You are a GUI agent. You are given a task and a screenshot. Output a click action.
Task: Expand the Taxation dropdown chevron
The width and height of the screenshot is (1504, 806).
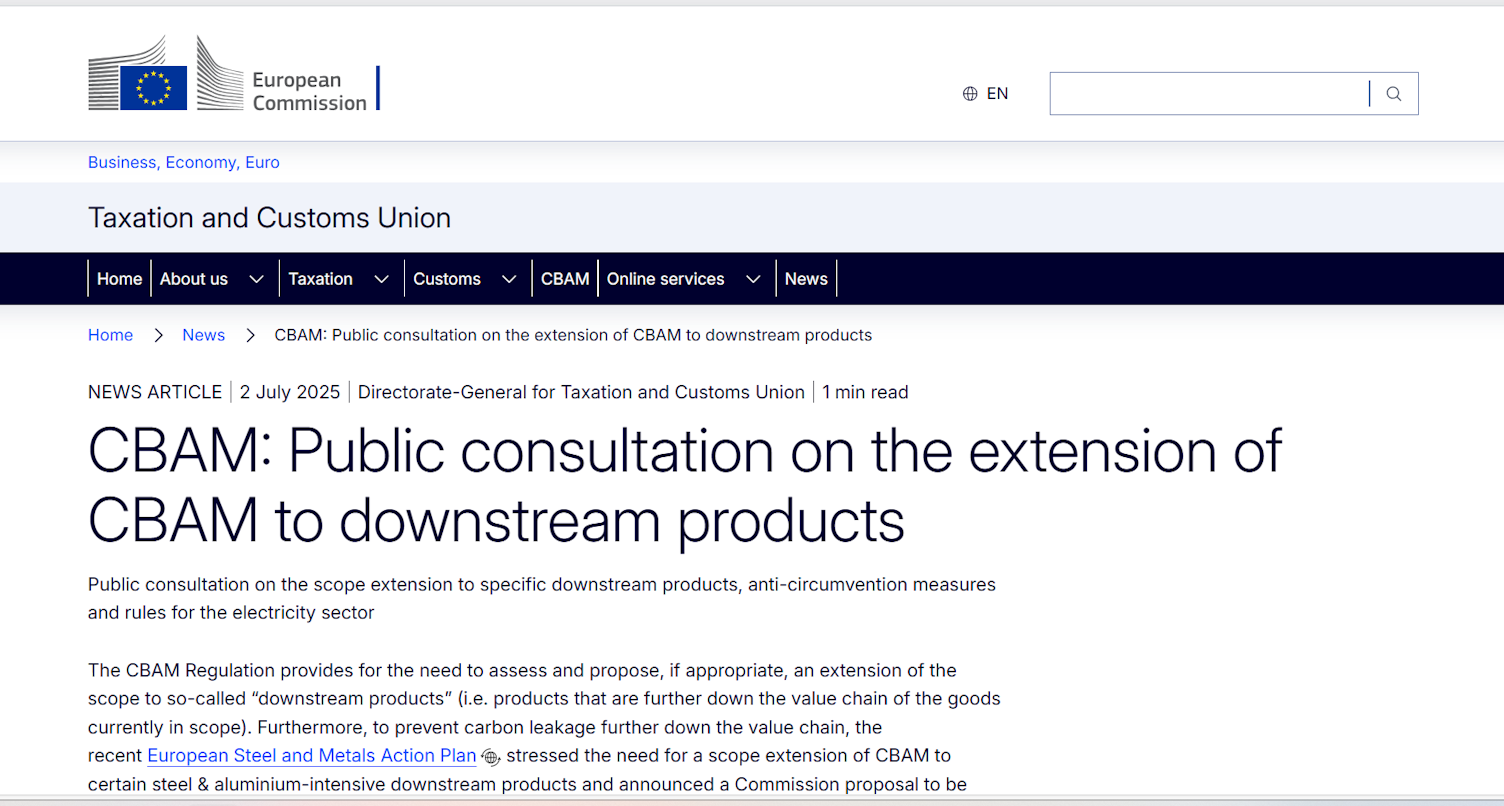point(381,279)
